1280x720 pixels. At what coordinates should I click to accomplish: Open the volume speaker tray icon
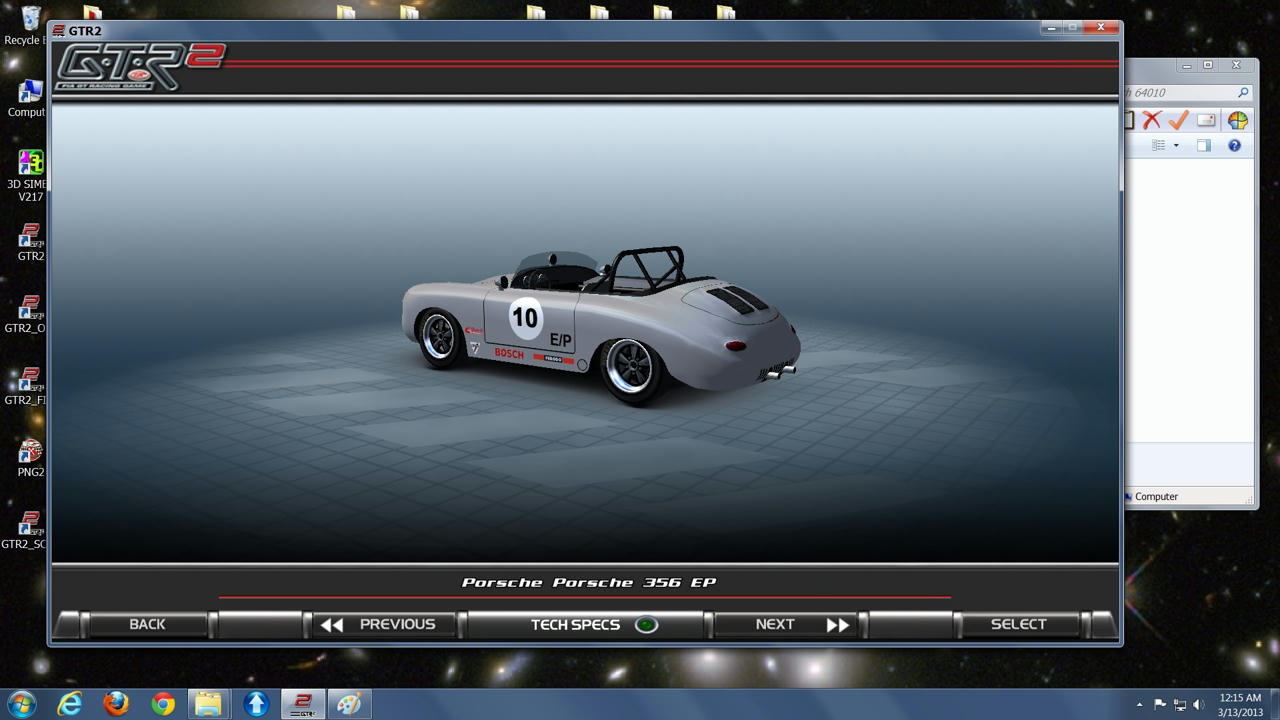[x=1199, y=705]
